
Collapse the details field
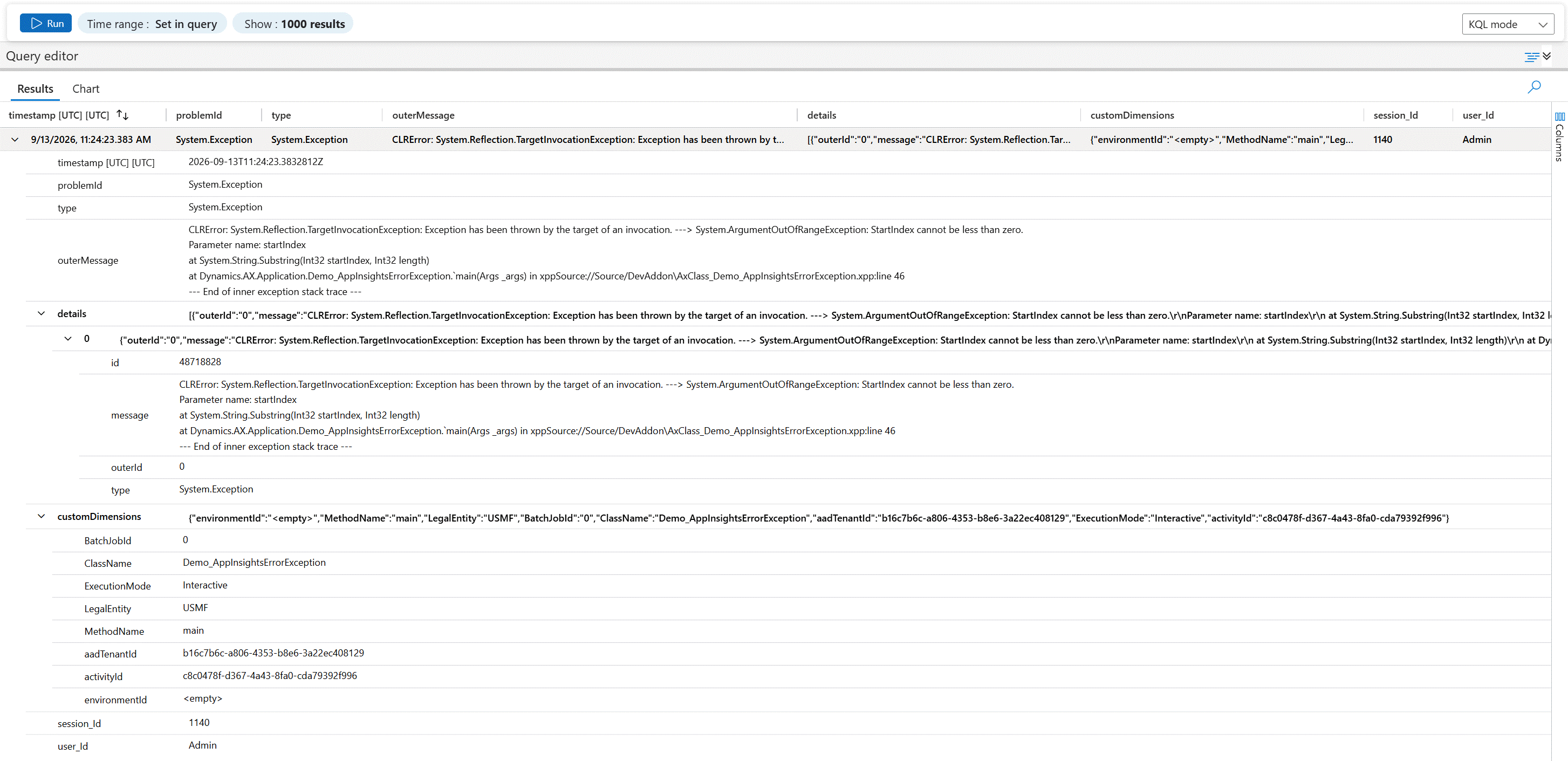point(42,313)
